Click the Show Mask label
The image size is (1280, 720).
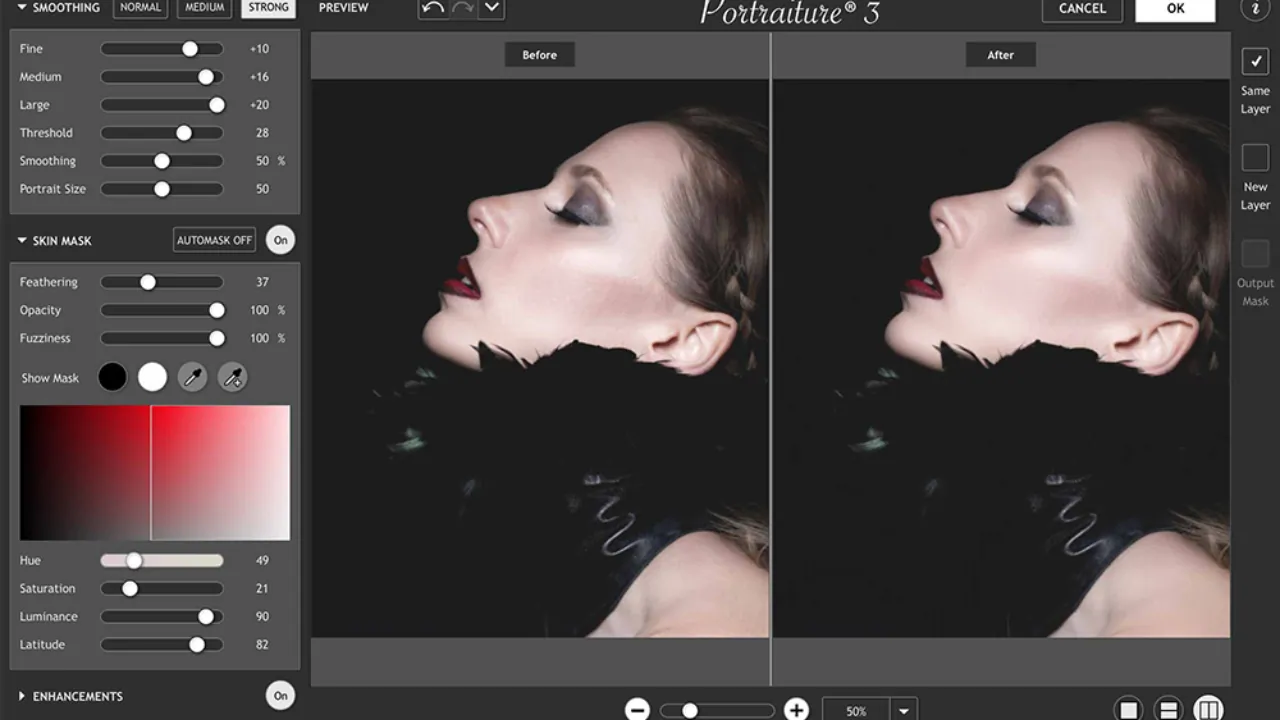coord(50,378)
